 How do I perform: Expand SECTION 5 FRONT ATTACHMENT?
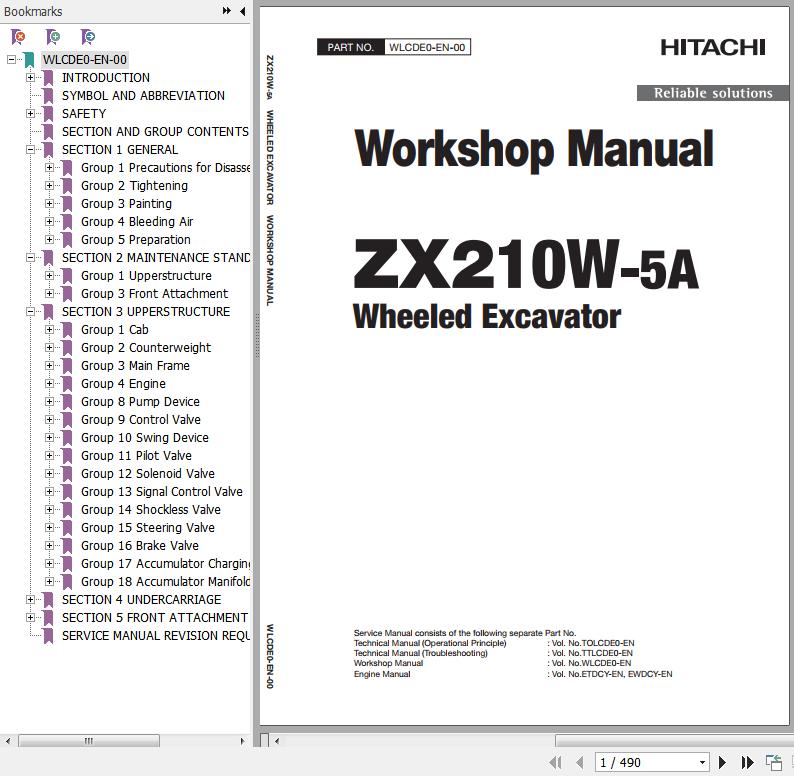click(30, 617)
